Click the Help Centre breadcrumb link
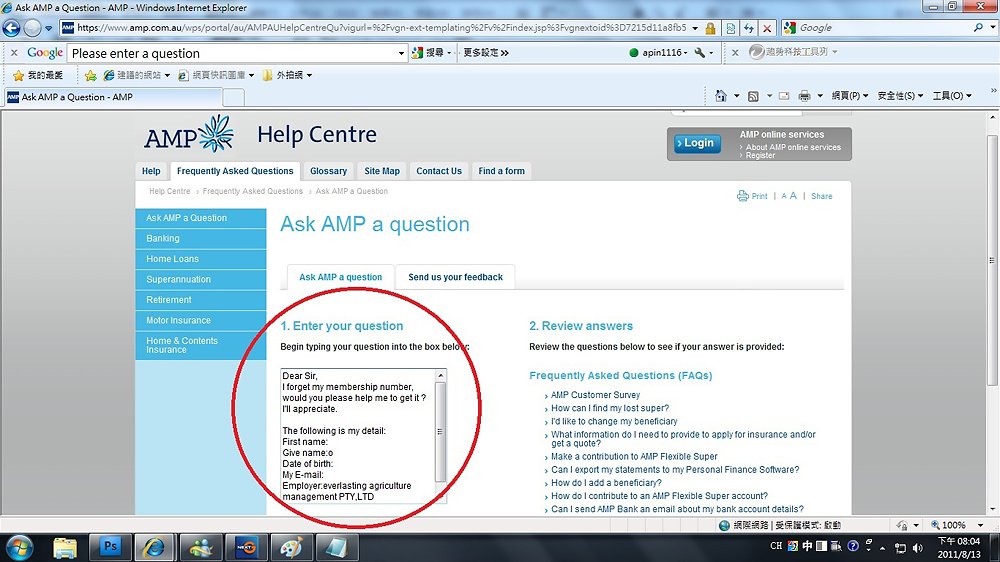 tap(170, 191)
